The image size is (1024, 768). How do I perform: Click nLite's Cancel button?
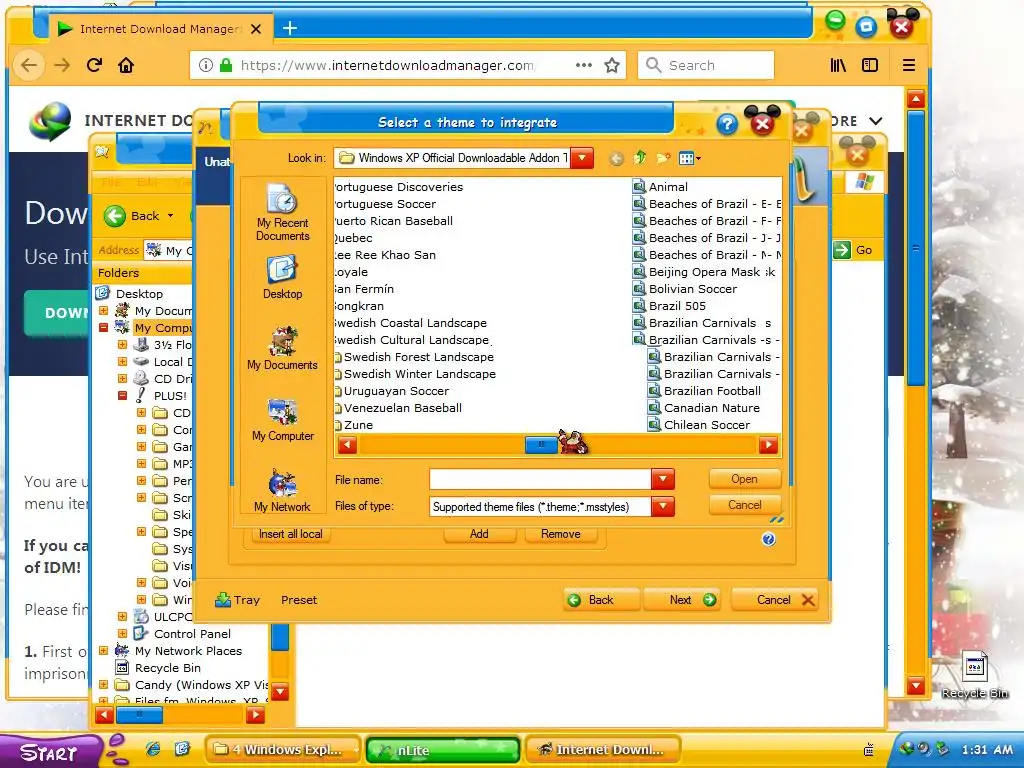(775, 600)
